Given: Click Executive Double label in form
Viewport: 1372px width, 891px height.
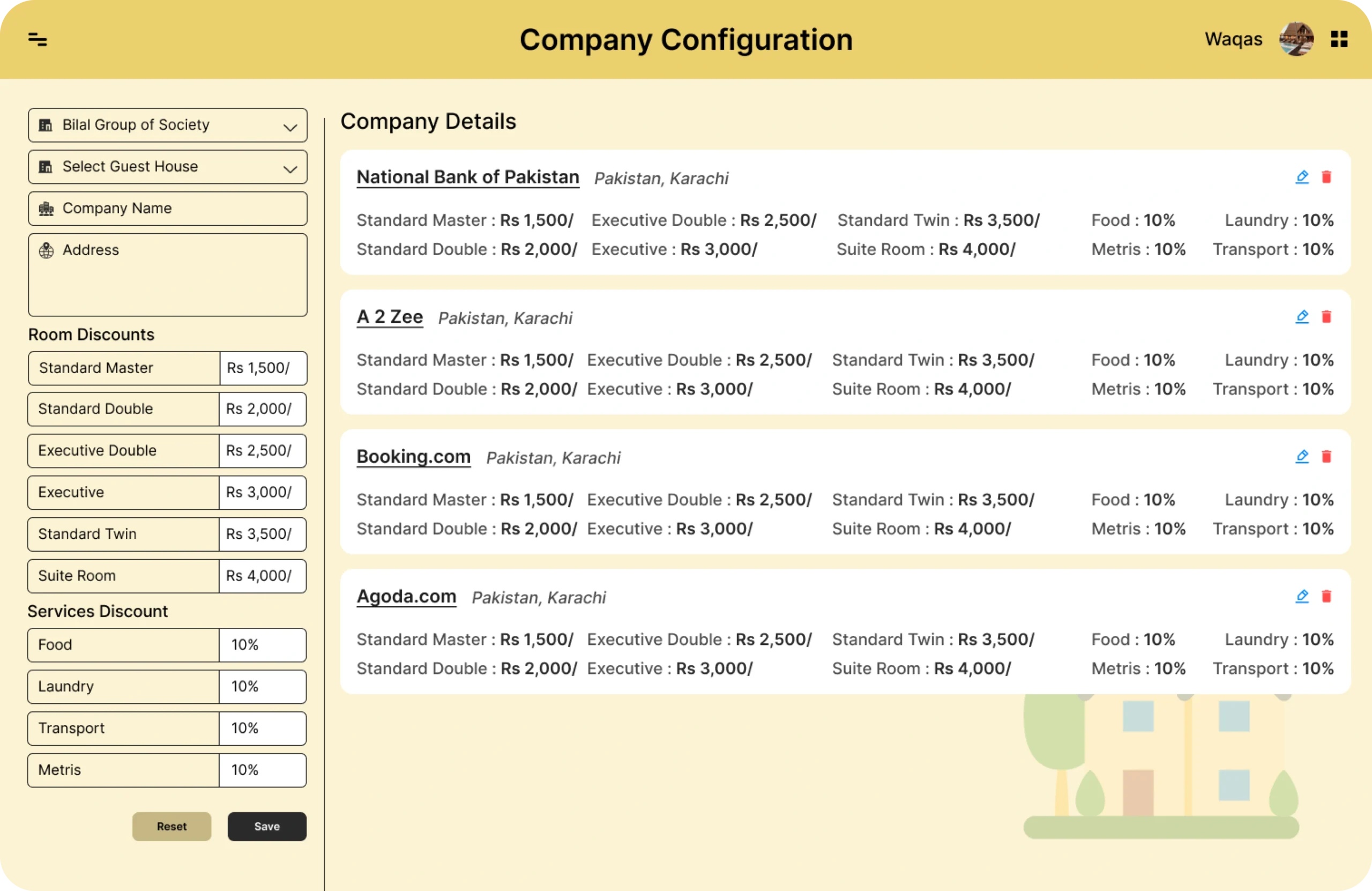Looking at the screenshot, I should click(97, 450).
